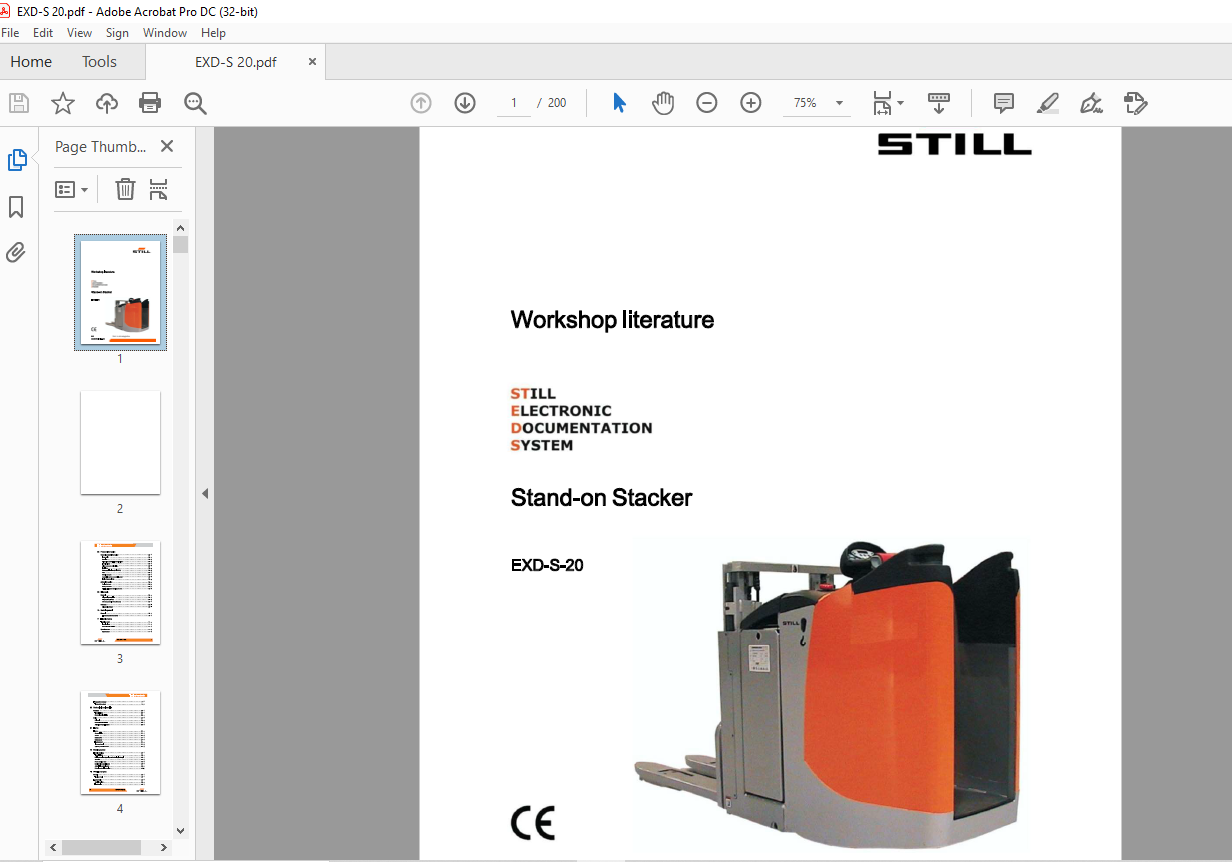This screenshot has height=862, width=1232.
Task: Click thumbnail panel vertical scrollbar down arrow
Action: point(180,830)
